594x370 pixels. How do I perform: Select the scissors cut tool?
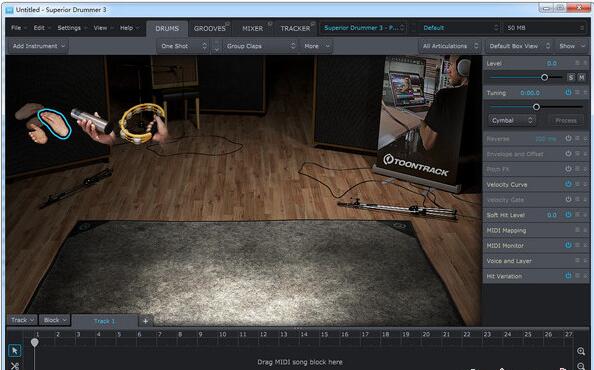(14, 365)
